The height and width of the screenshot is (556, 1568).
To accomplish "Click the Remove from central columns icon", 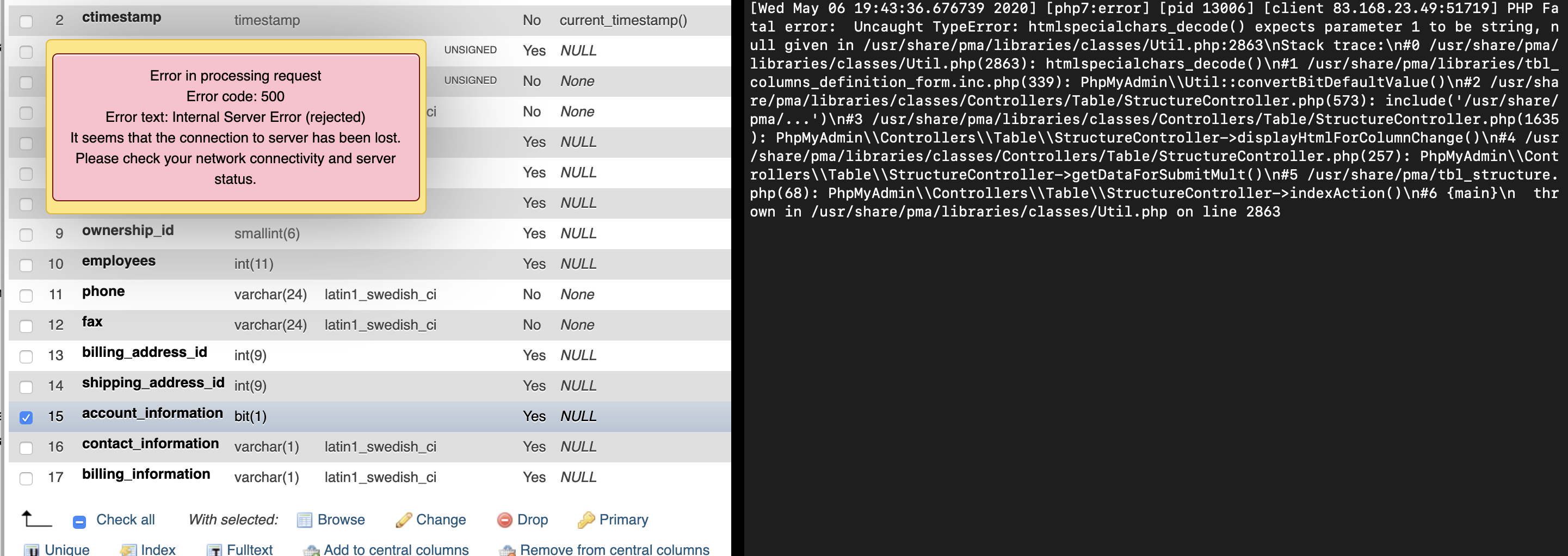I will (507, 551).
